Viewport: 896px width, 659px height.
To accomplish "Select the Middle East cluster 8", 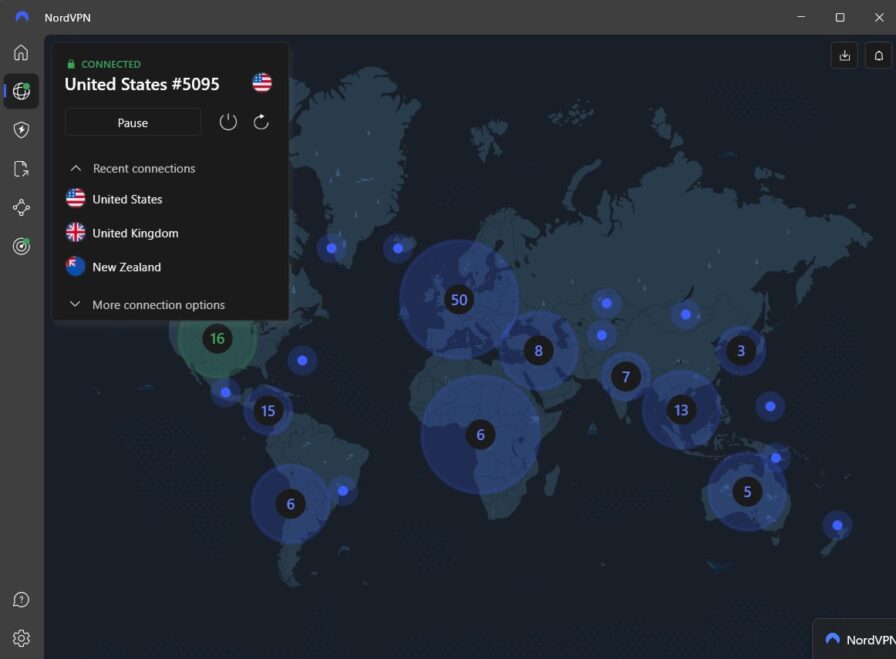I will click(x=538, y=350).
